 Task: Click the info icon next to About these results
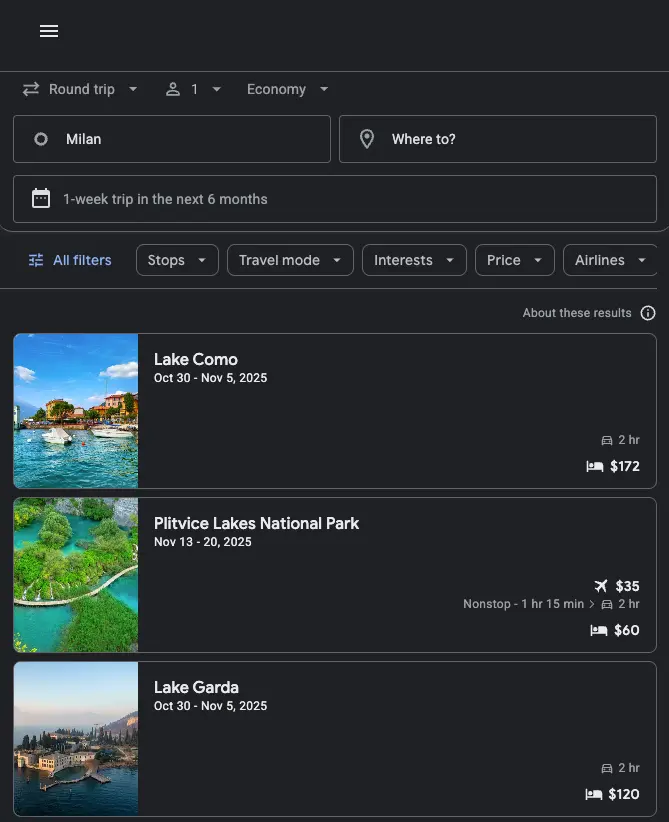click(648, 312)
